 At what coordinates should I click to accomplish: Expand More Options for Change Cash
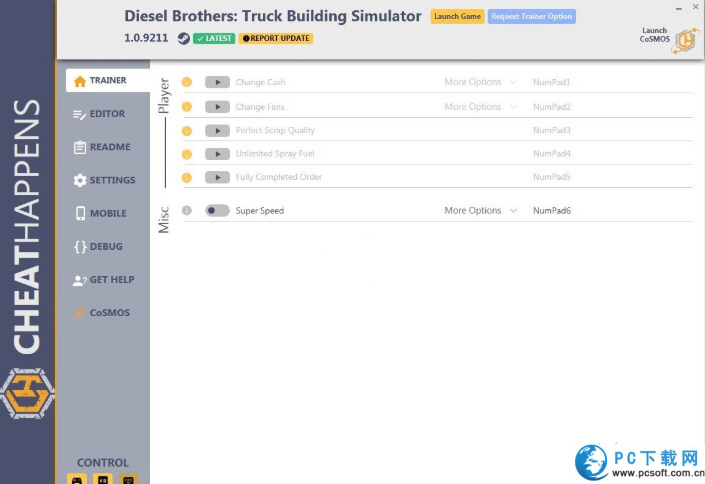[480, 82]
